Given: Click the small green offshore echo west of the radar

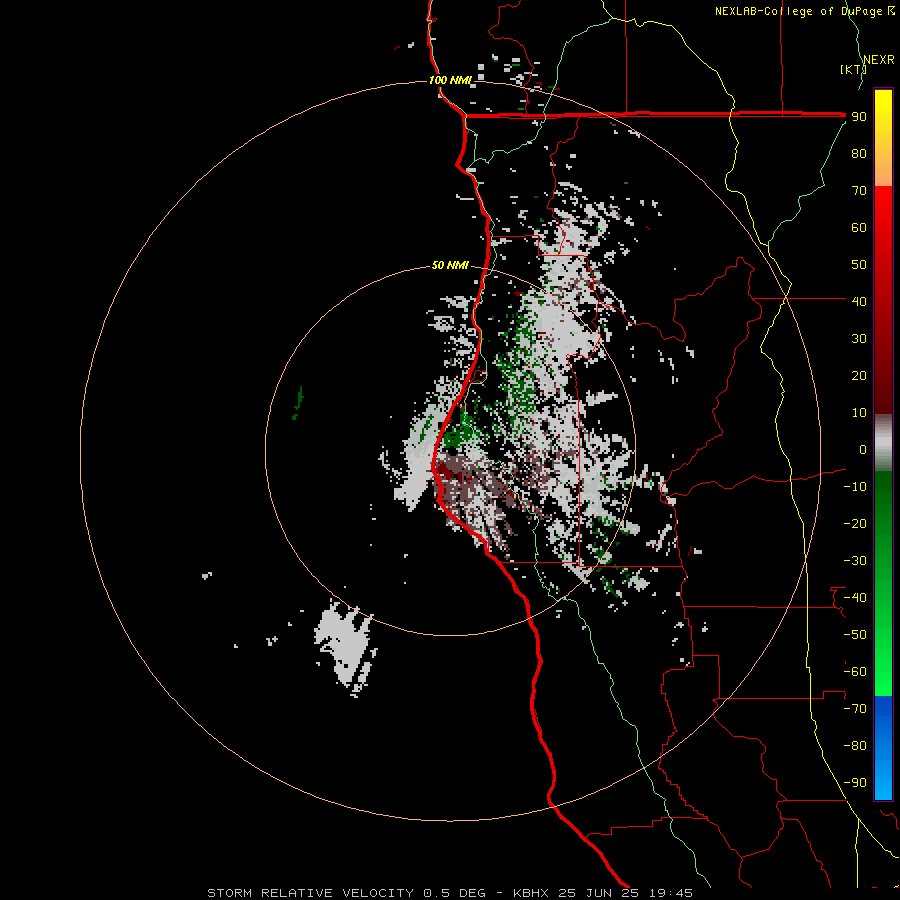Looking at the screenshot, I should [x=298, y=402].
